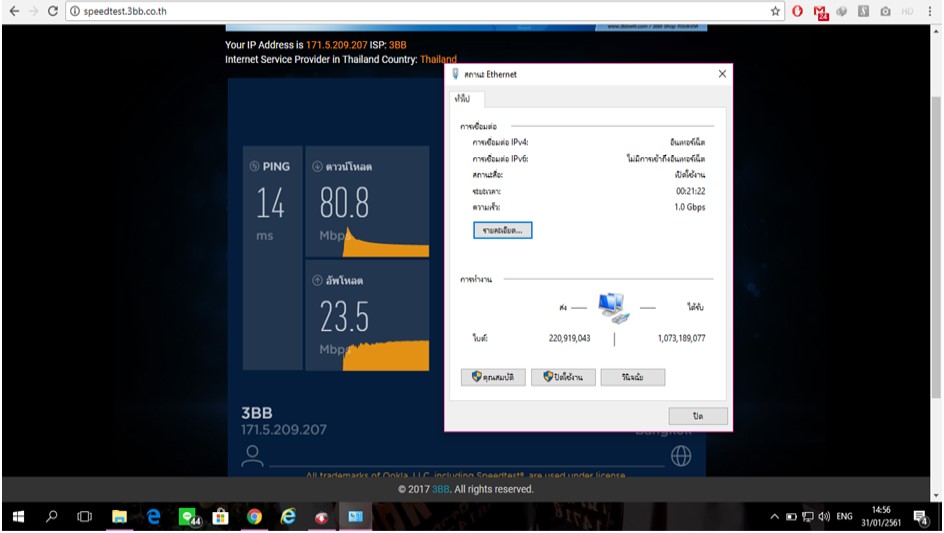944x533 pixels.
Task: Open taskbar search magnifier
Action: pos(52,517)
